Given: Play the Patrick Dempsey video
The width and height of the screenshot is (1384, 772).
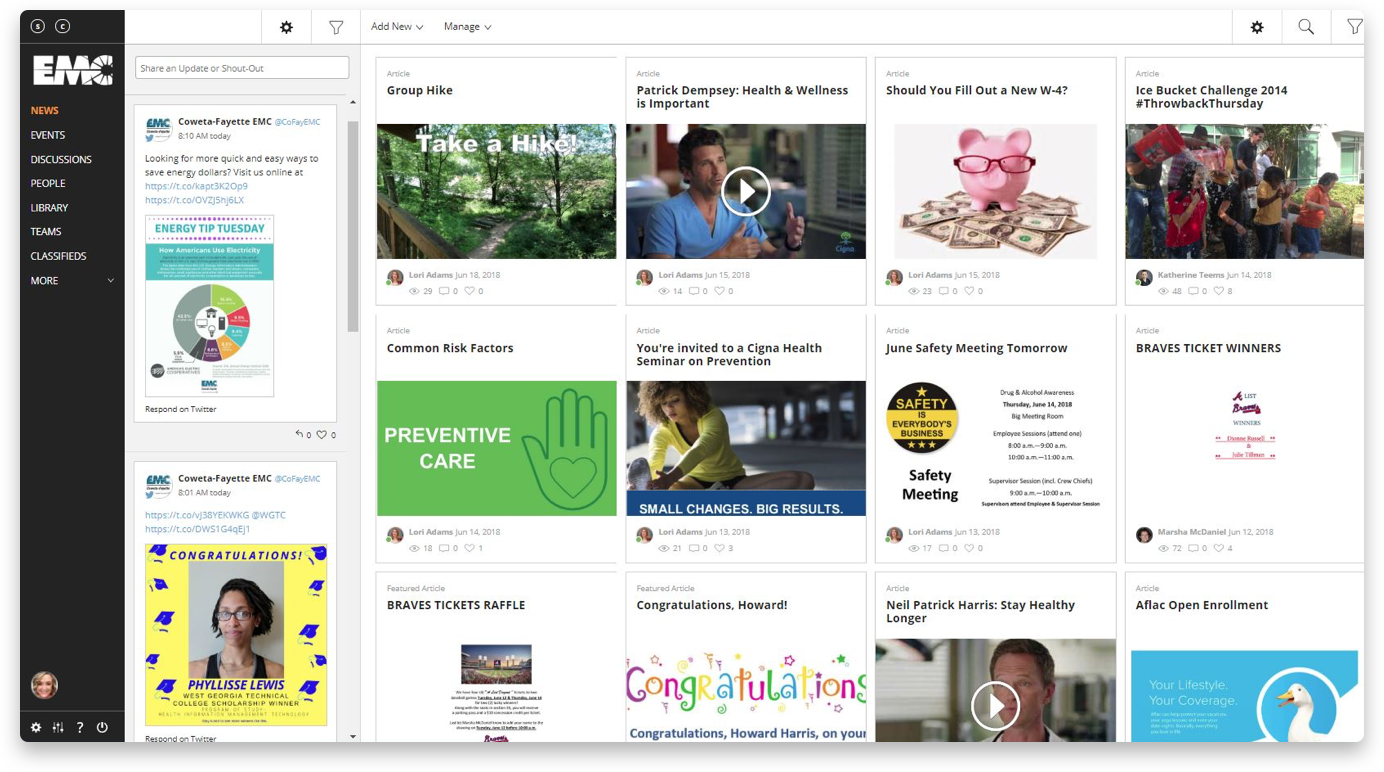Looking at the screenshot, I should (x=746, y=190).
